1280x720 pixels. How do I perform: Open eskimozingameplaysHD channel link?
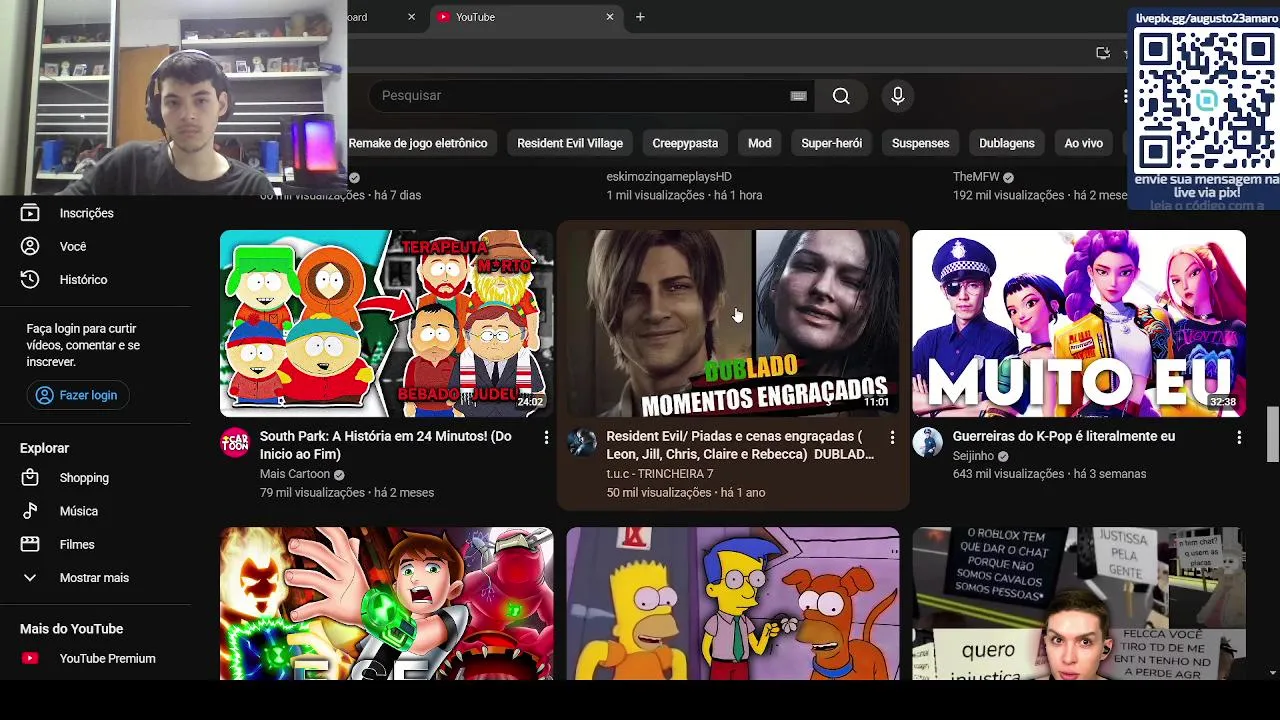[669, 177]
